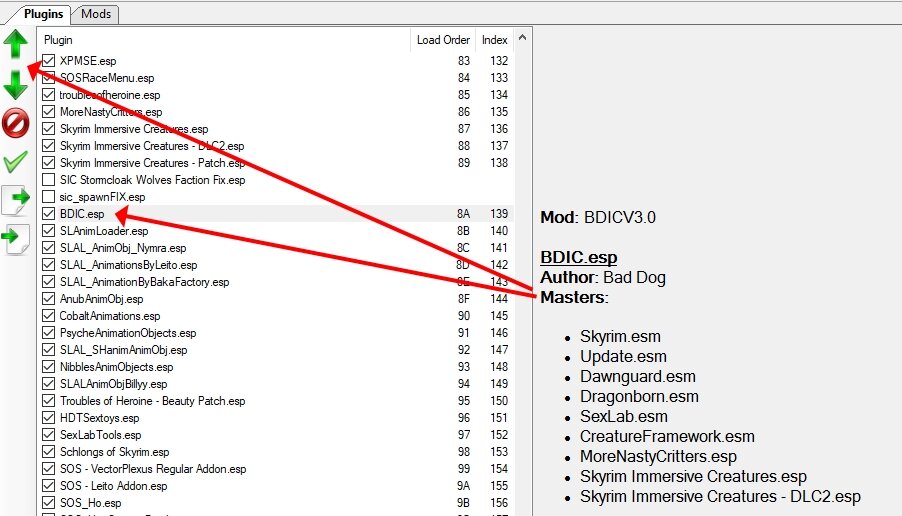This screenshot has width=902, height=516.
Task: Click the red disable plugin icon
Action: click(16, 123)
